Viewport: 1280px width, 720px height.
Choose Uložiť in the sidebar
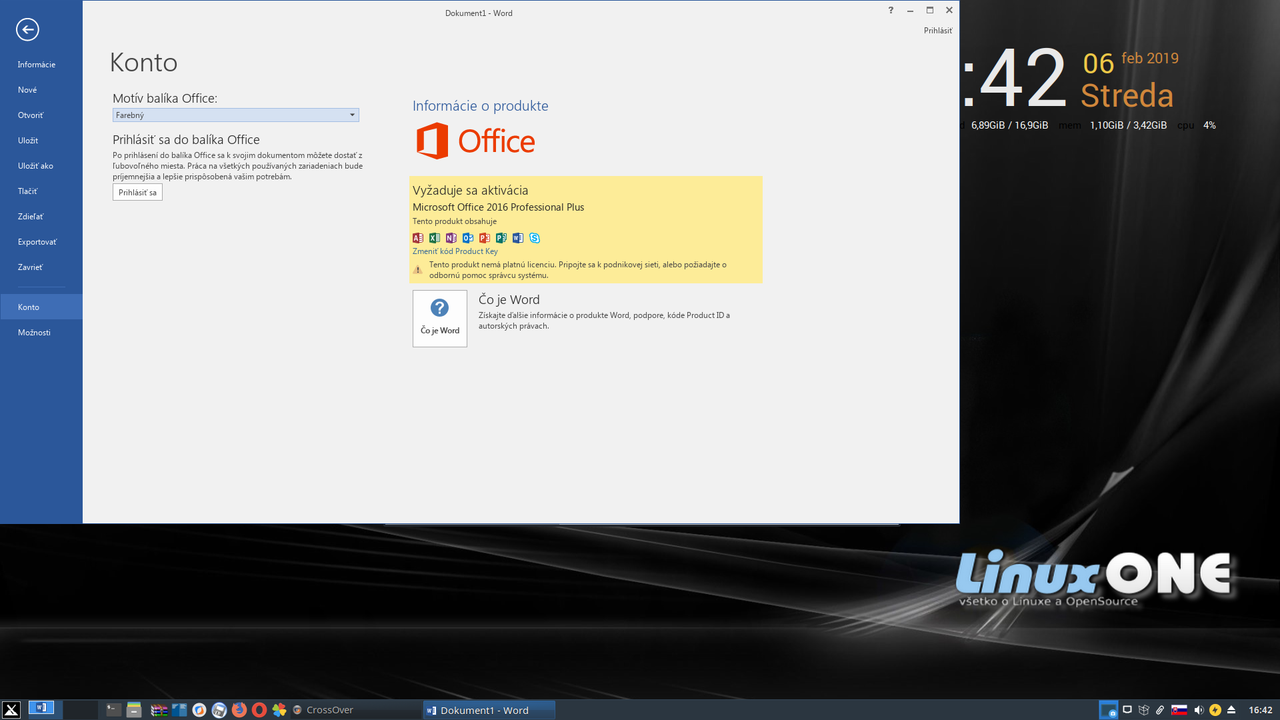click(x=41, y=140)
